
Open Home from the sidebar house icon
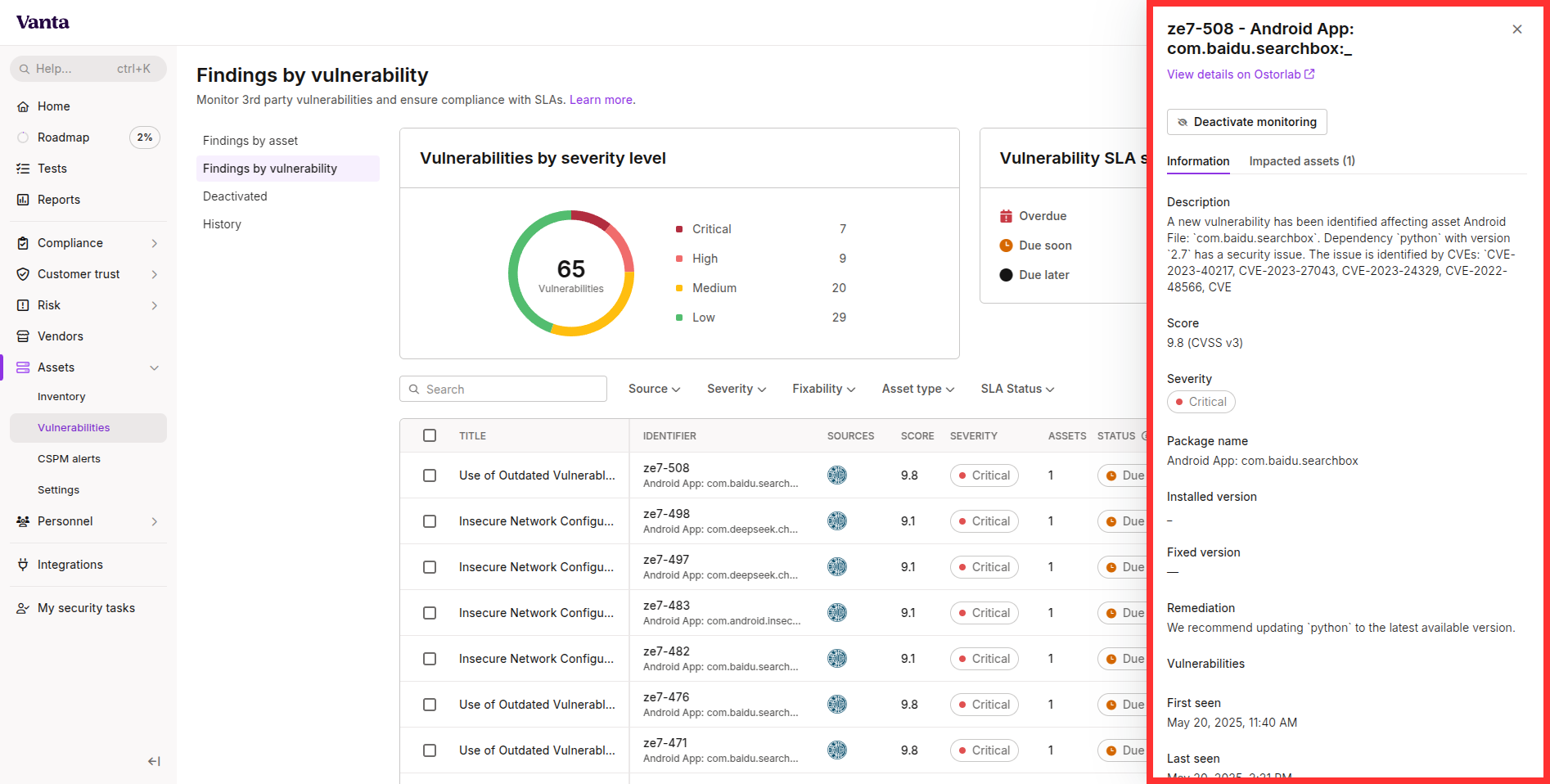pyautogui.click(x=23, y=106)
